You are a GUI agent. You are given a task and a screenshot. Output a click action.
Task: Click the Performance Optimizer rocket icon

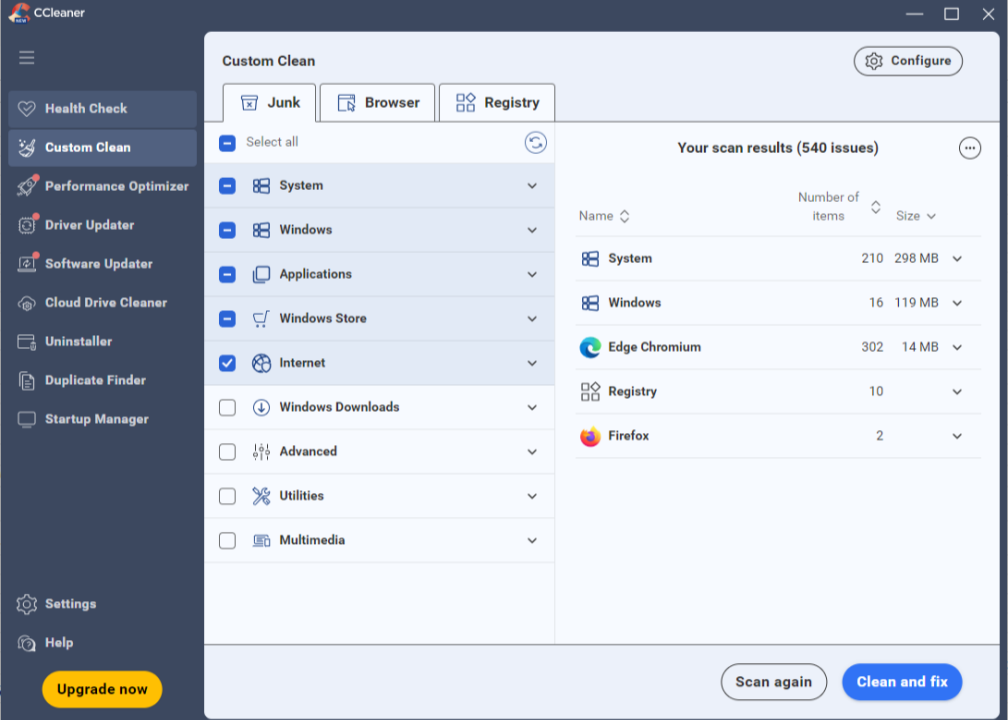(x=26, y=186)
